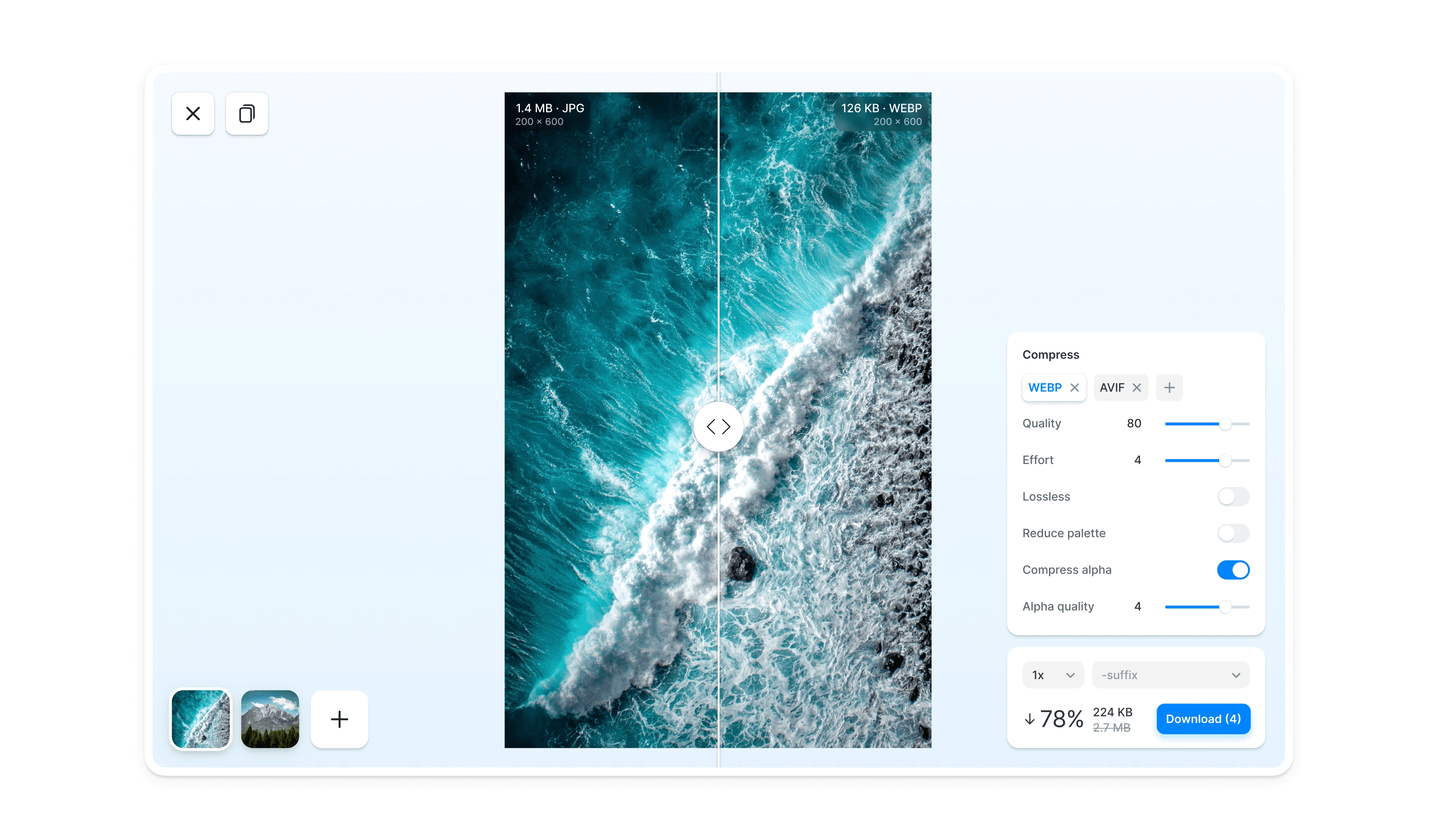The image size is (1439, 840).
Task: Click the copy/duplicate icon button
Action: (247, 114)
